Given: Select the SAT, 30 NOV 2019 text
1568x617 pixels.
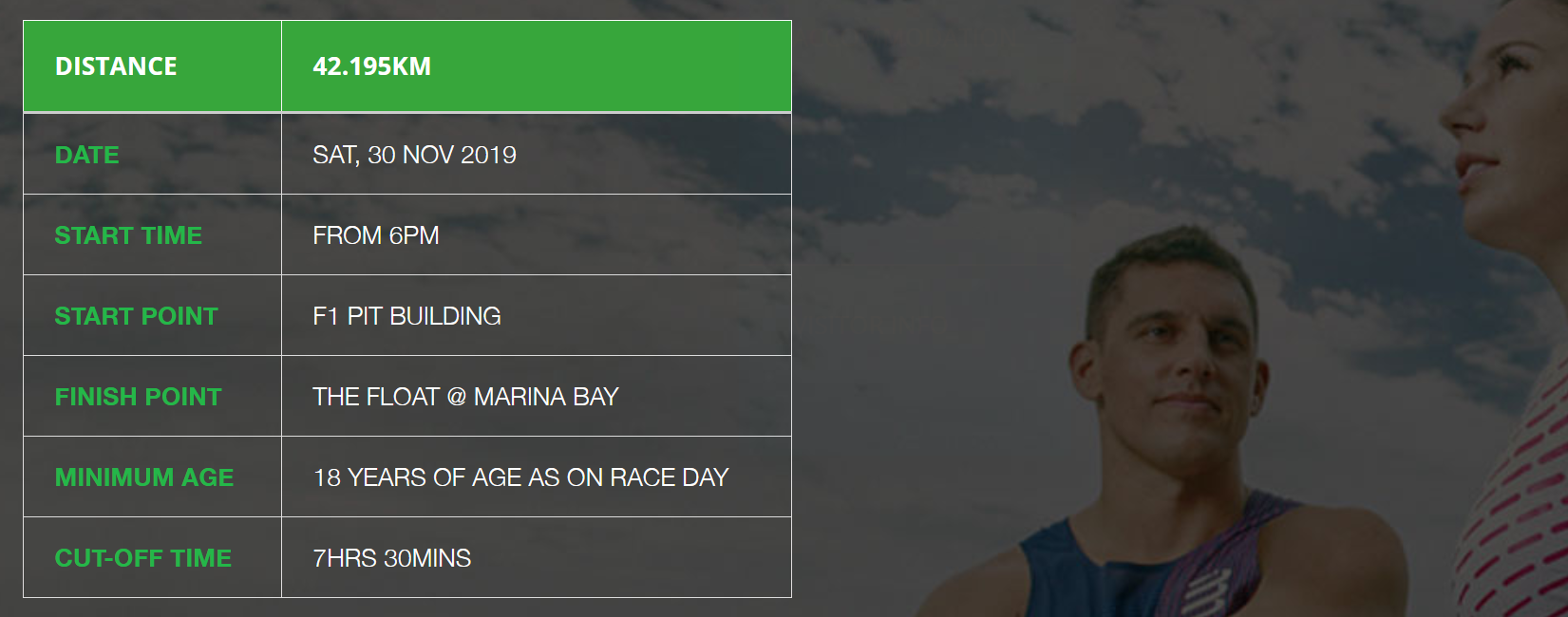Looking at the screenshot, I should [x=414, y=155].
